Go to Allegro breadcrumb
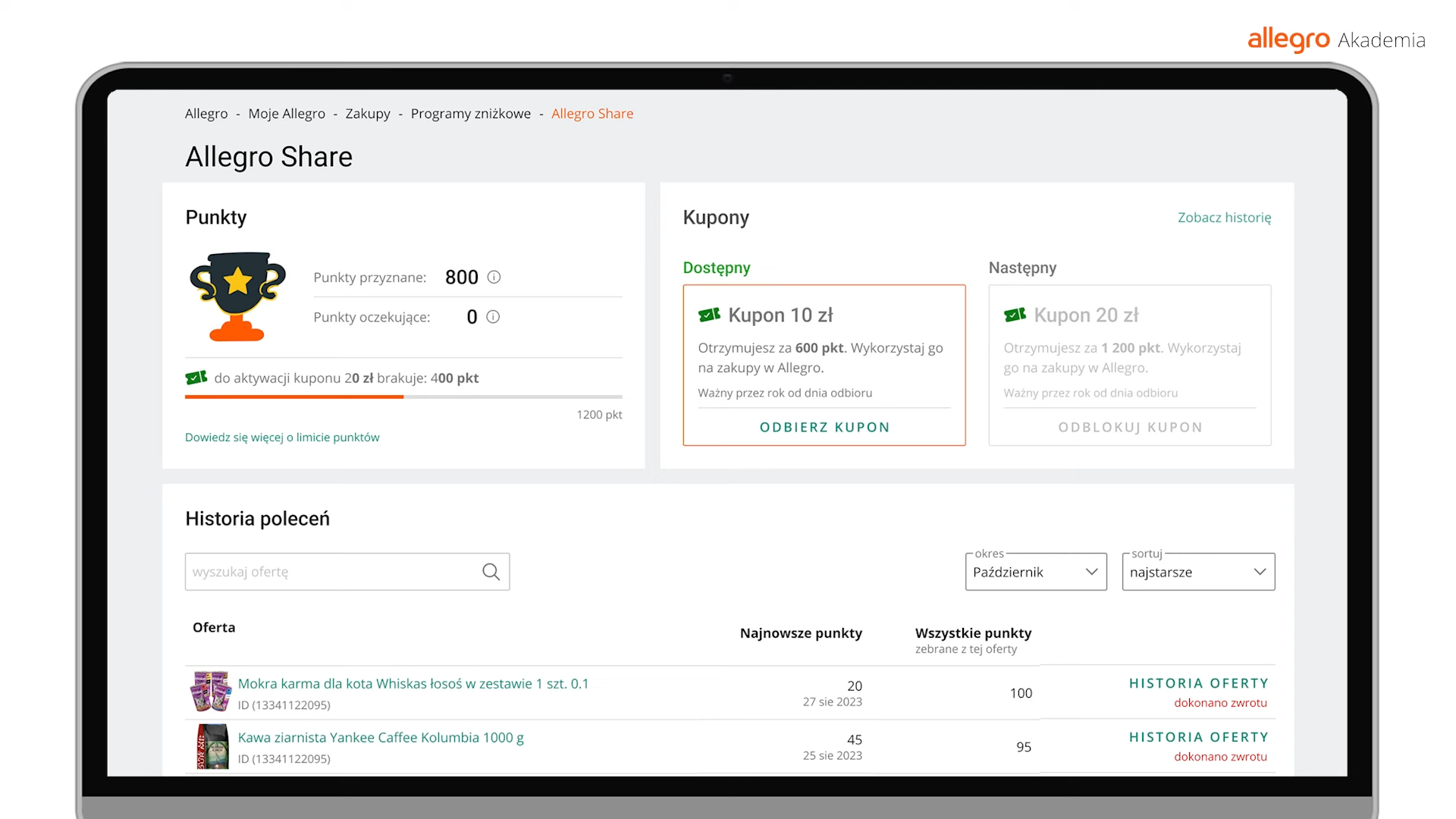This screenshot has width=1456, height=819. point(206,114)
